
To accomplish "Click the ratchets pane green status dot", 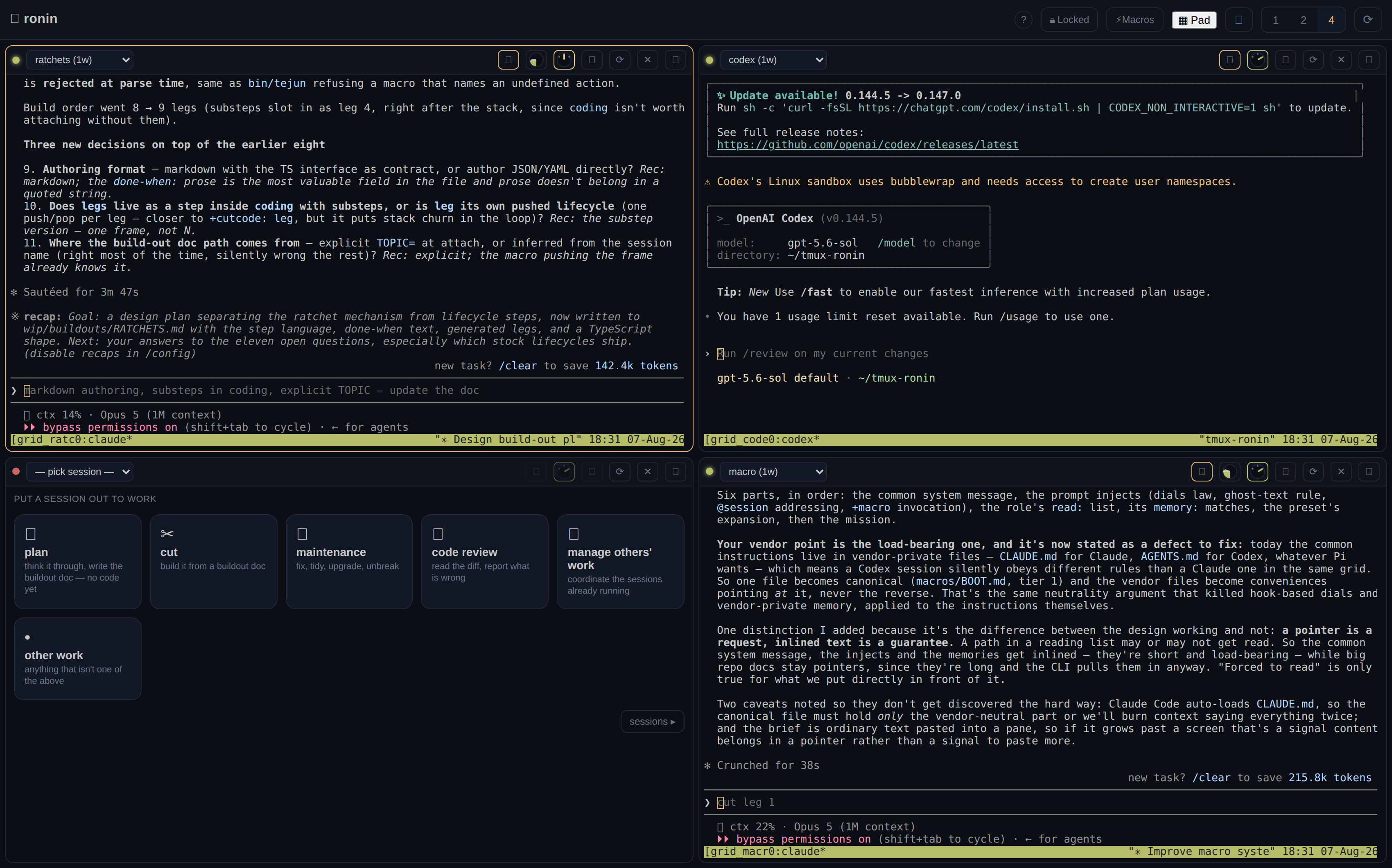I will [x=16, y=60].
